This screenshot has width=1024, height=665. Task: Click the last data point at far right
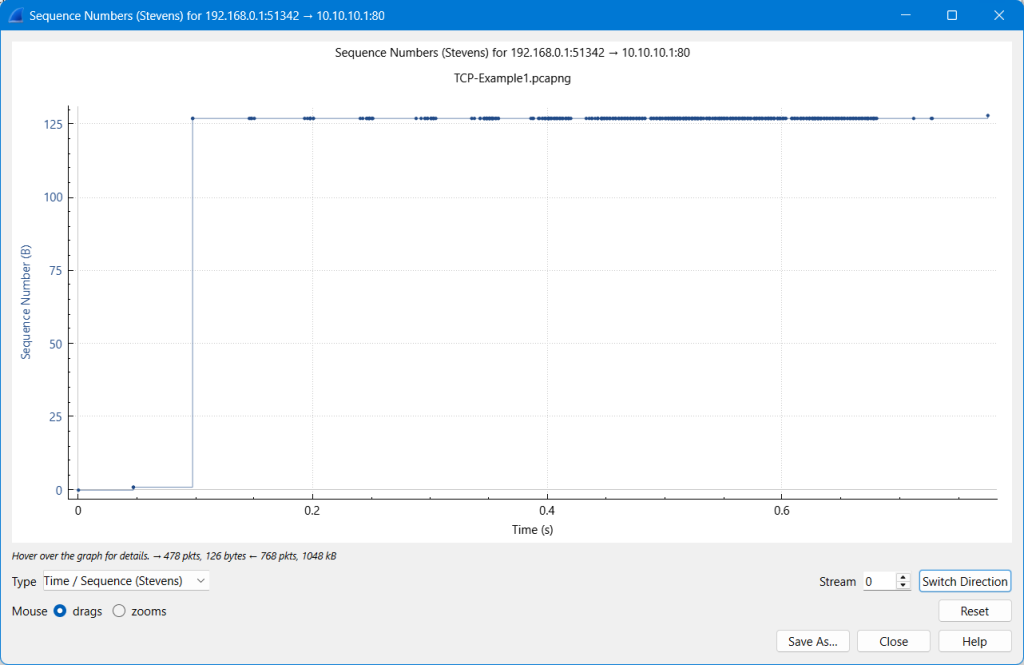click(987, 116)
